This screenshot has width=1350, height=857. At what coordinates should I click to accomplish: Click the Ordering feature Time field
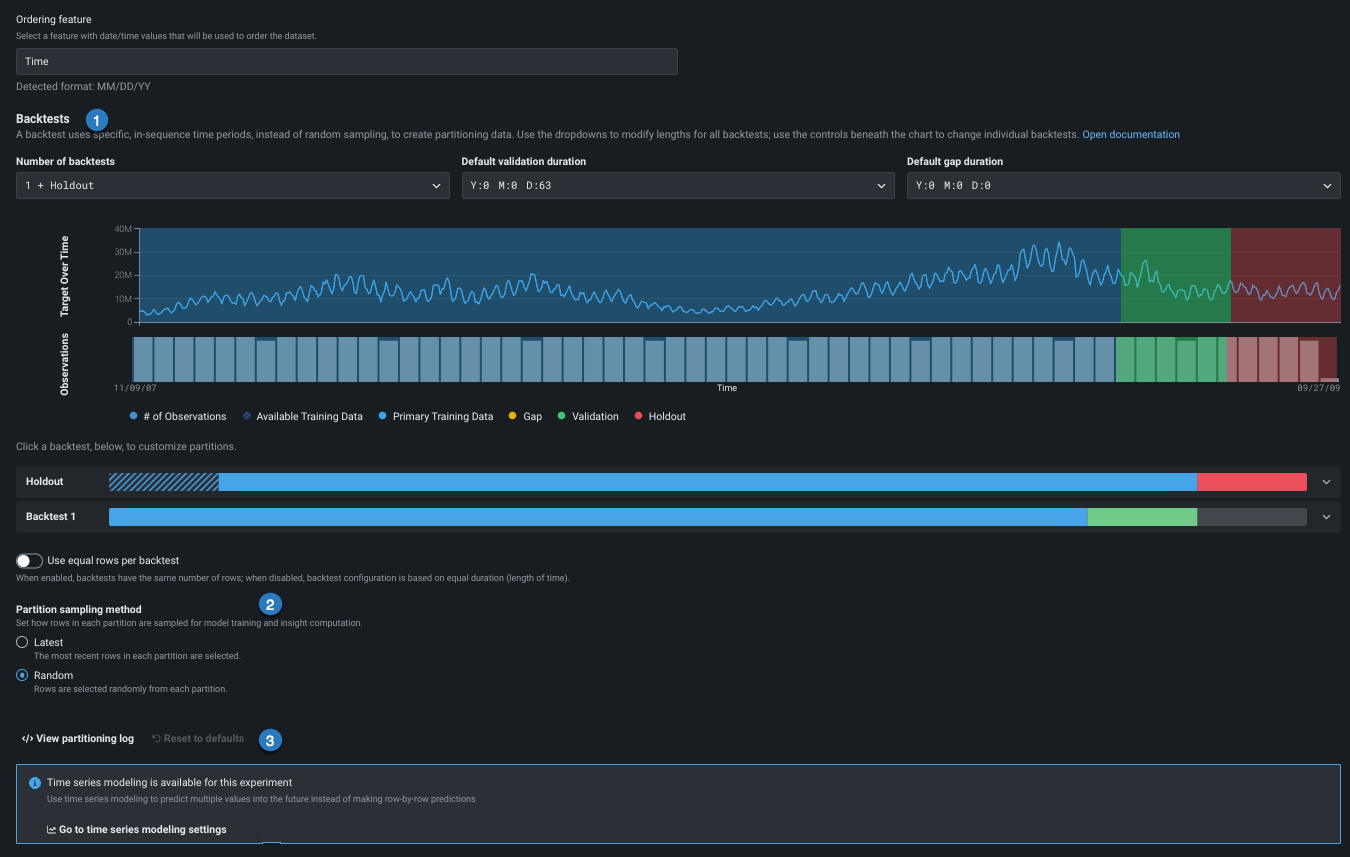(x=346, y=62)
